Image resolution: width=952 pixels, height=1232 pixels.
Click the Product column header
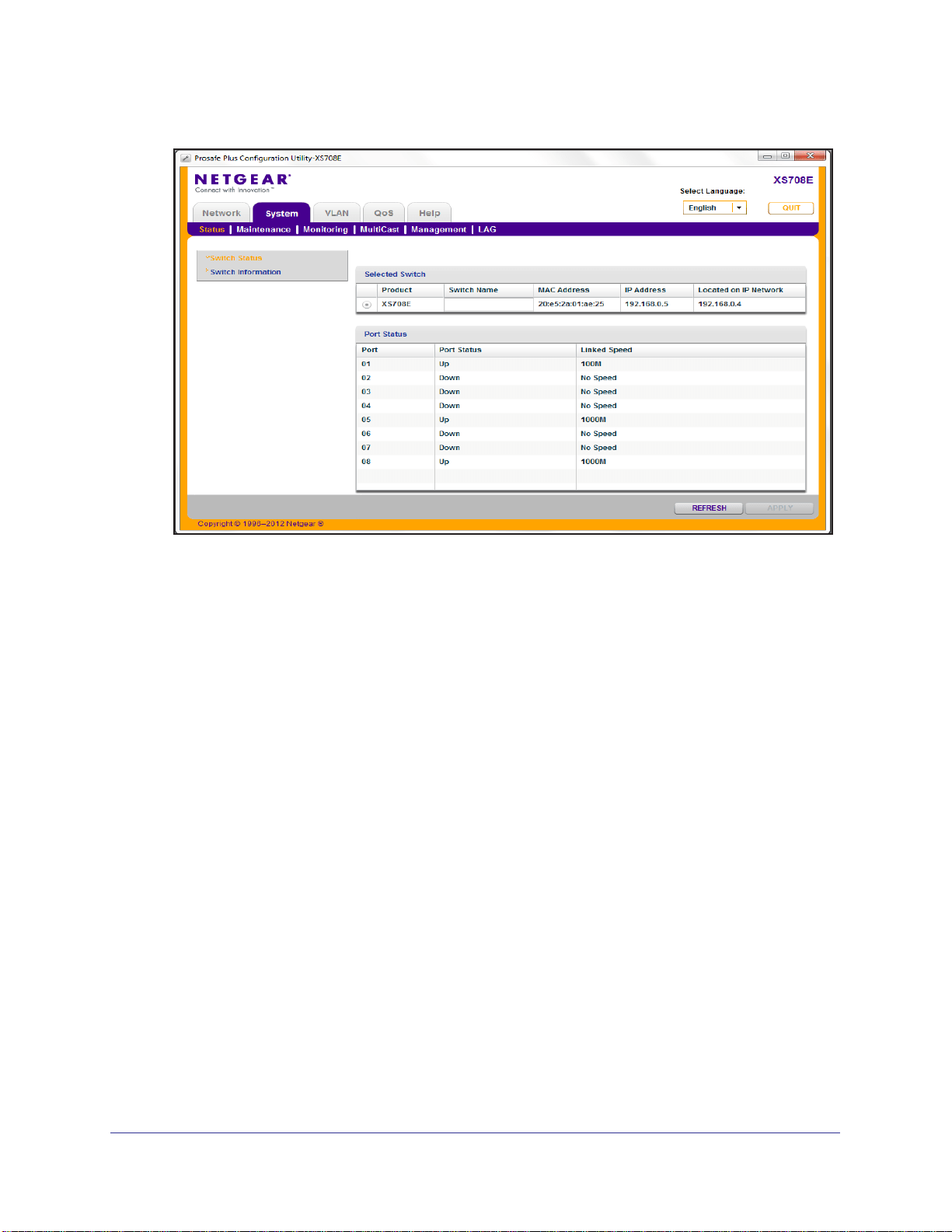pos(396,290)
